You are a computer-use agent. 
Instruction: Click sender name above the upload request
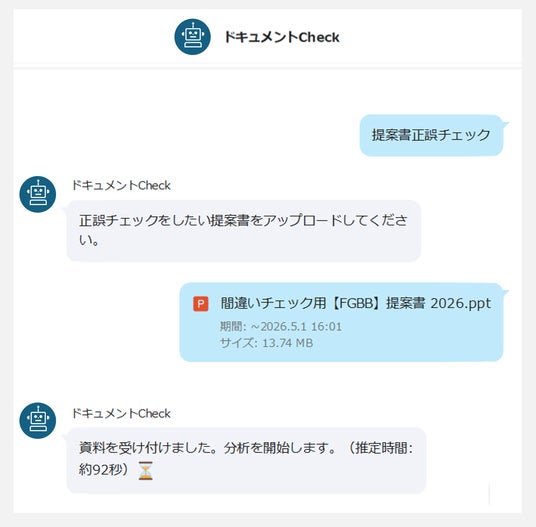click(x=121, y=185)
